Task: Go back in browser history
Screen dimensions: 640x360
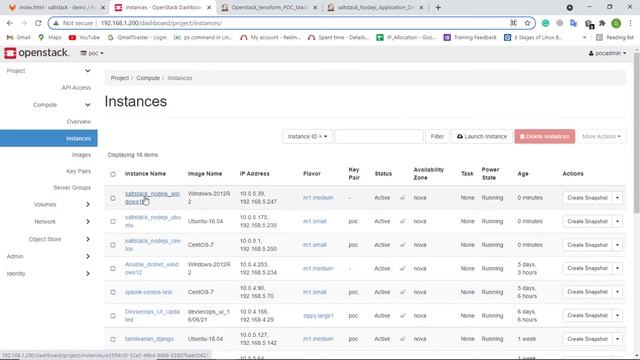Action: pyautogui.click(x=10, y=23)
